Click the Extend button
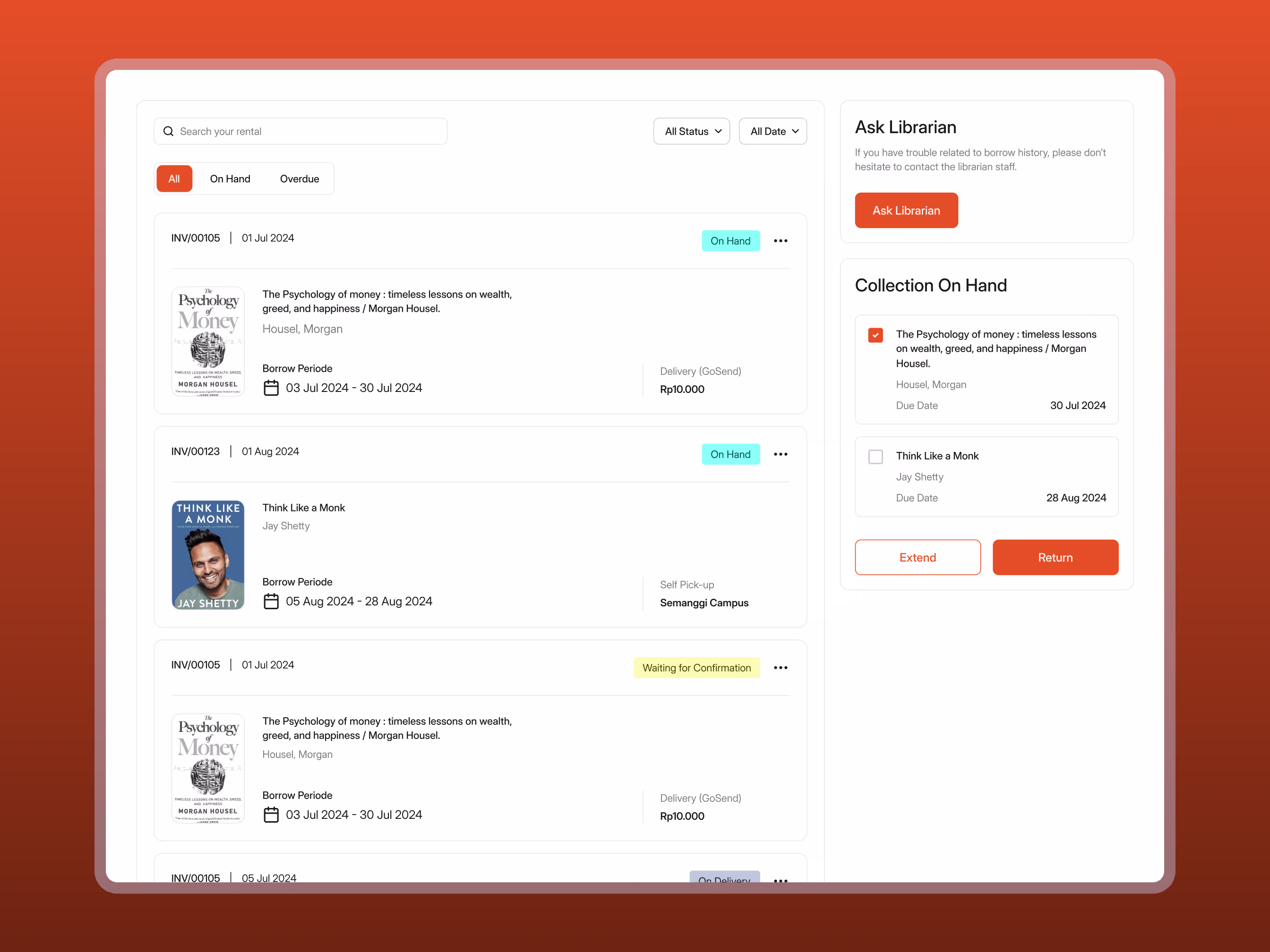The width and height of the screenshot is (1270, 952). tap(918, 557)
